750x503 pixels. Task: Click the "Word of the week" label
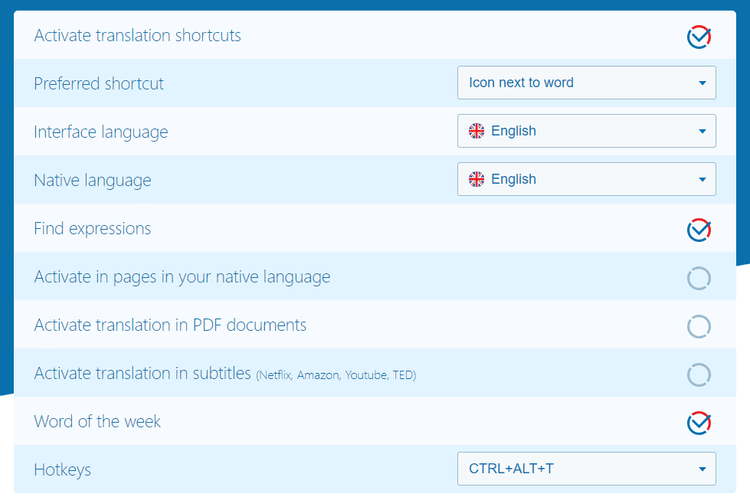(x=97, y=421)
